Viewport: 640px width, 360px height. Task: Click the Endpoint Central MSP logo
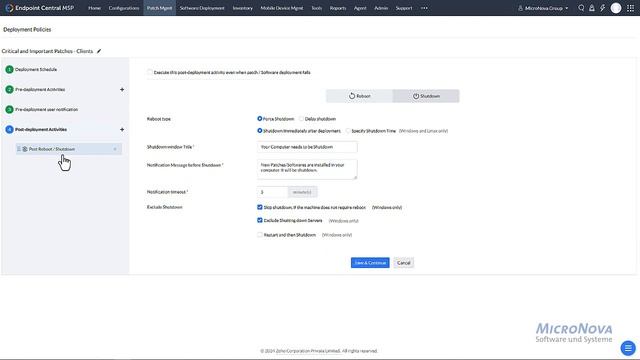click(x=40, y=8)
